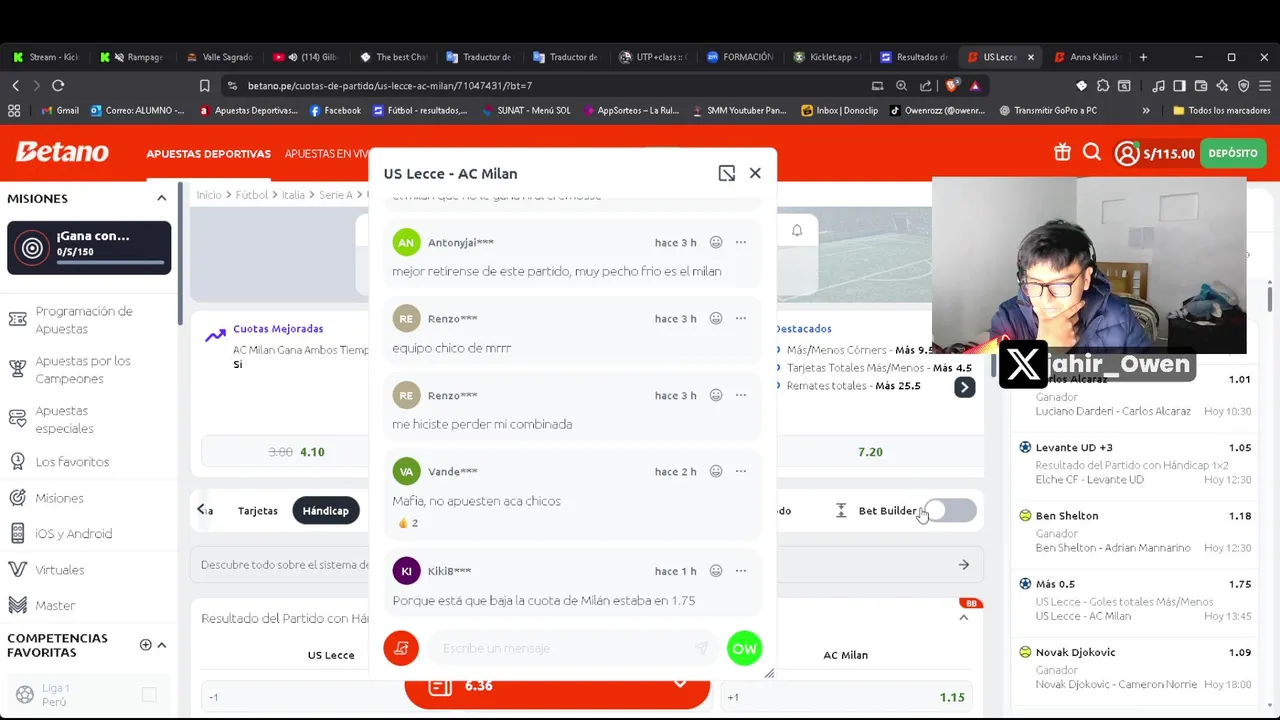Screen dimensions: 1280x720
Task: Open the Betano search icon
Action: 1092,153
